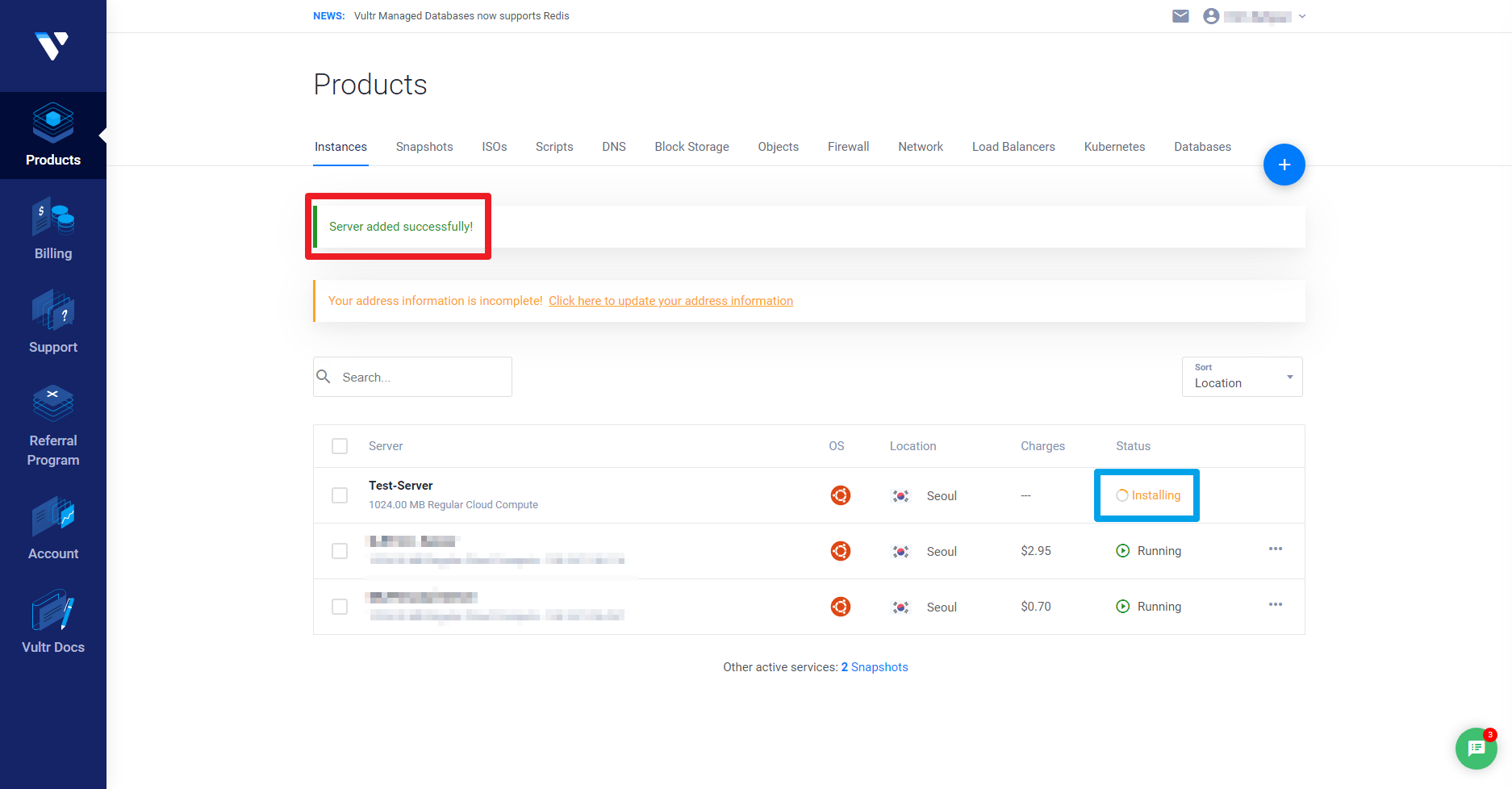Click the Ubuntu OS icon for Test-Server
The image size is (1512, 789).
tap(841, 495)
